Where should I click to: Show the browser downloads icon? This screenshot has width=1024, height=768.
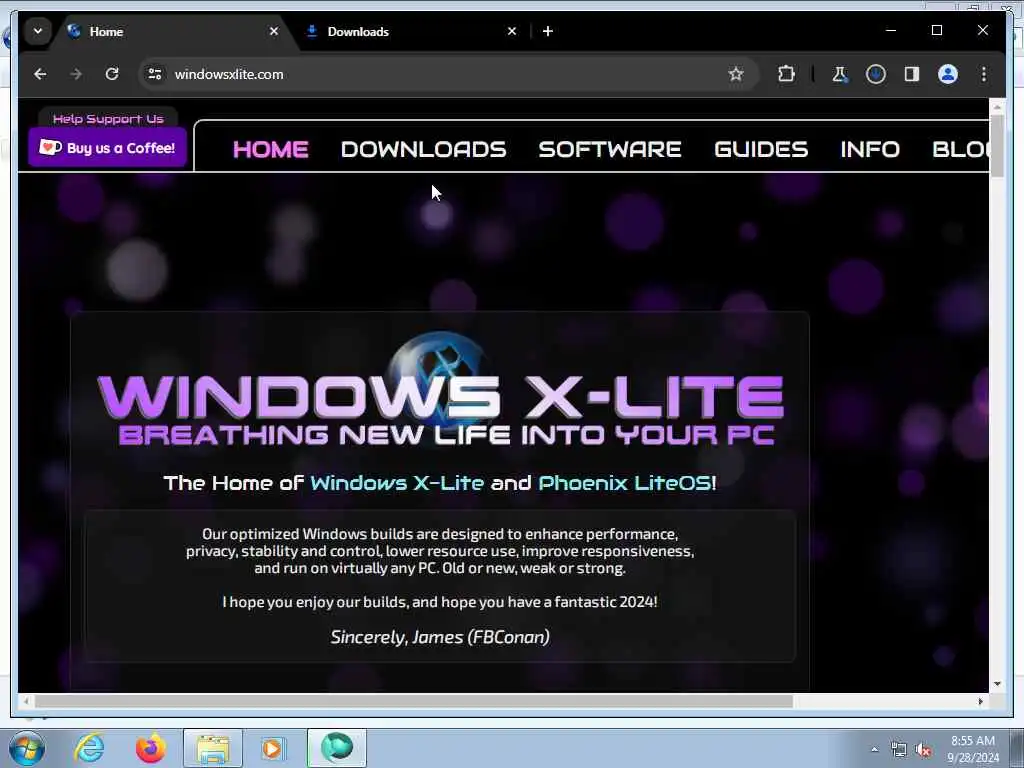[x=876, y=74]
